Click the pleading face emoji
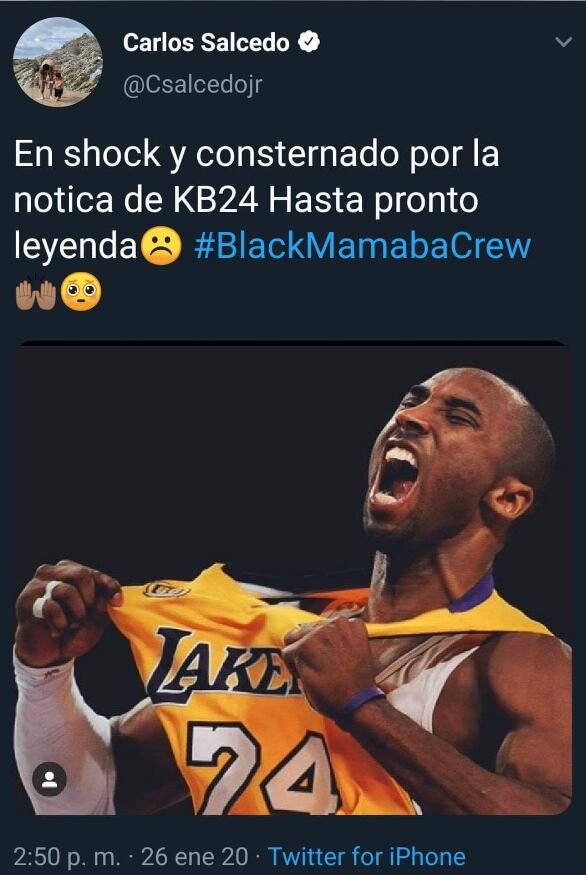The image size is (586, 875). click(x=81, y=292)
